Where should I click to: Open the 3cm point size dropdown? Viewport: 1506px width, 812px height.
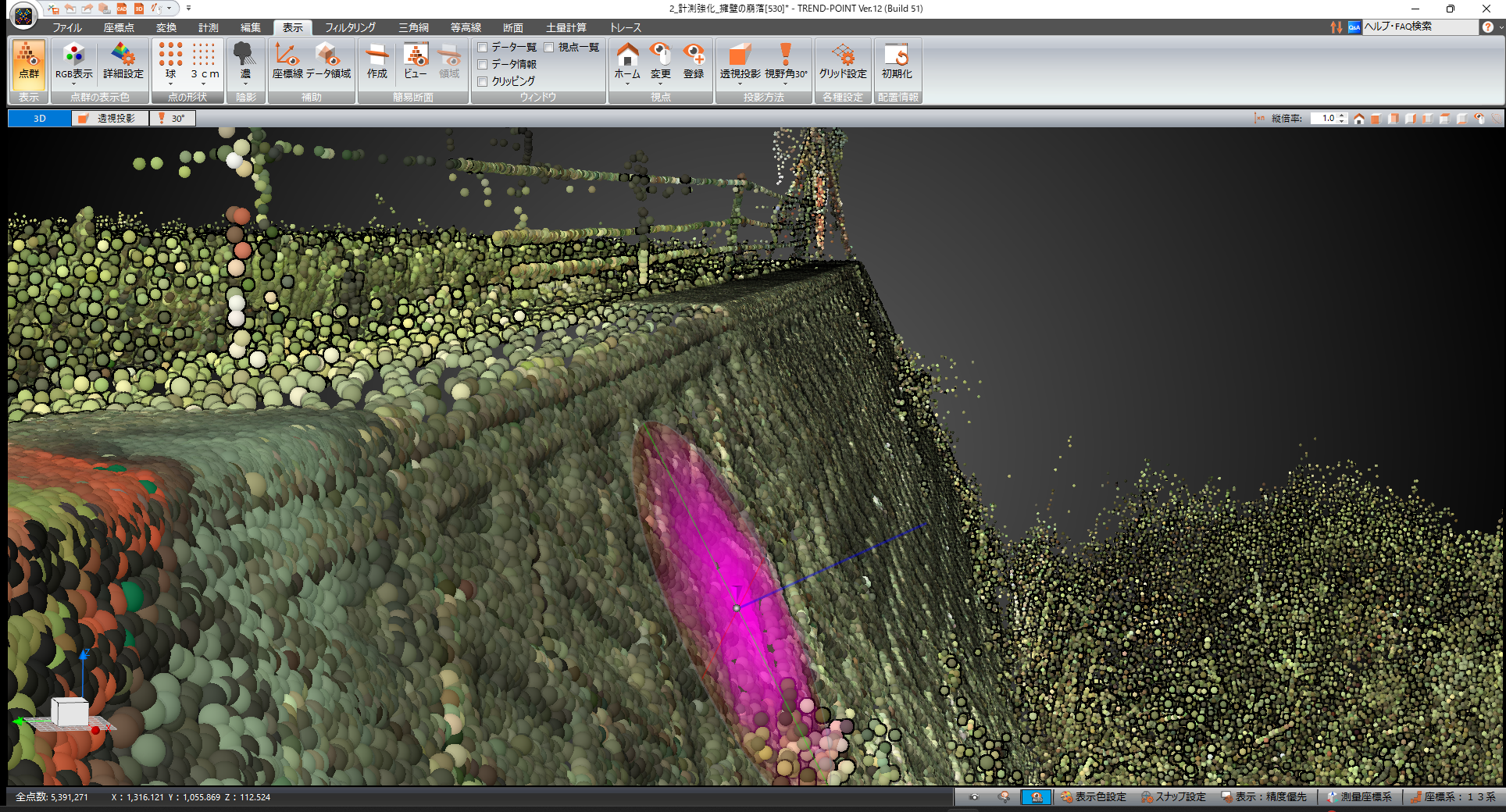coord(204,83)
